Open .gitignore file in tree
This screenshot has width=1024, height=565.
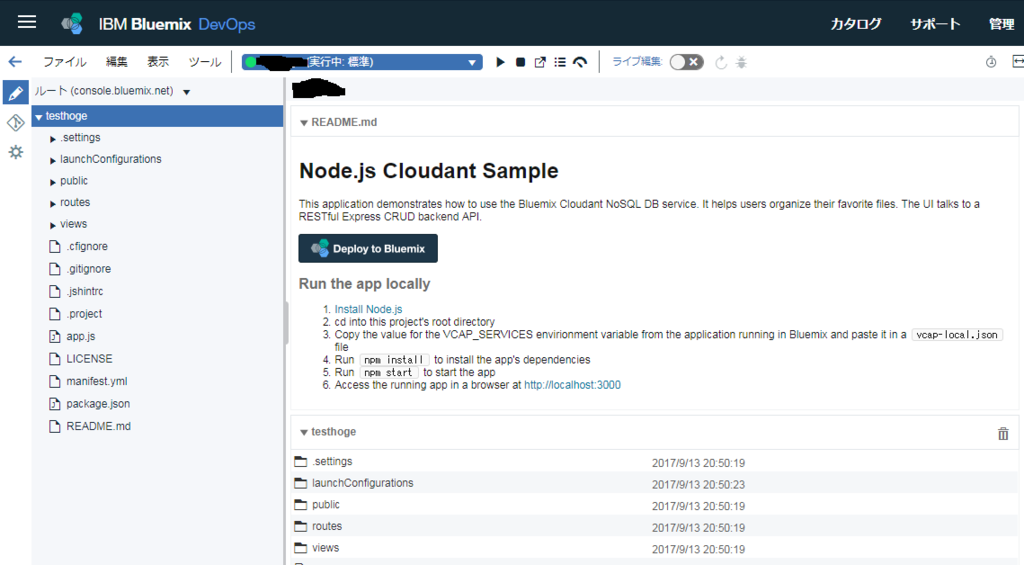pos(88,268)
